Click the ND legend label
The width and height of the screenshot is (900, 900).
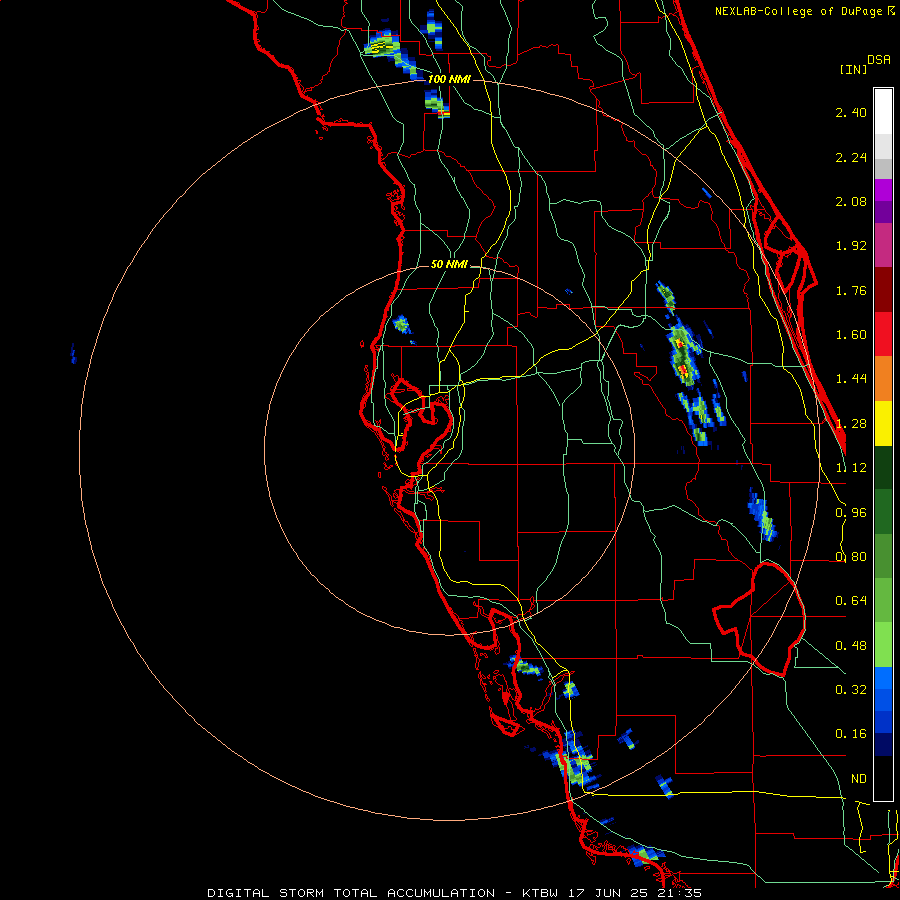(859, 779)
